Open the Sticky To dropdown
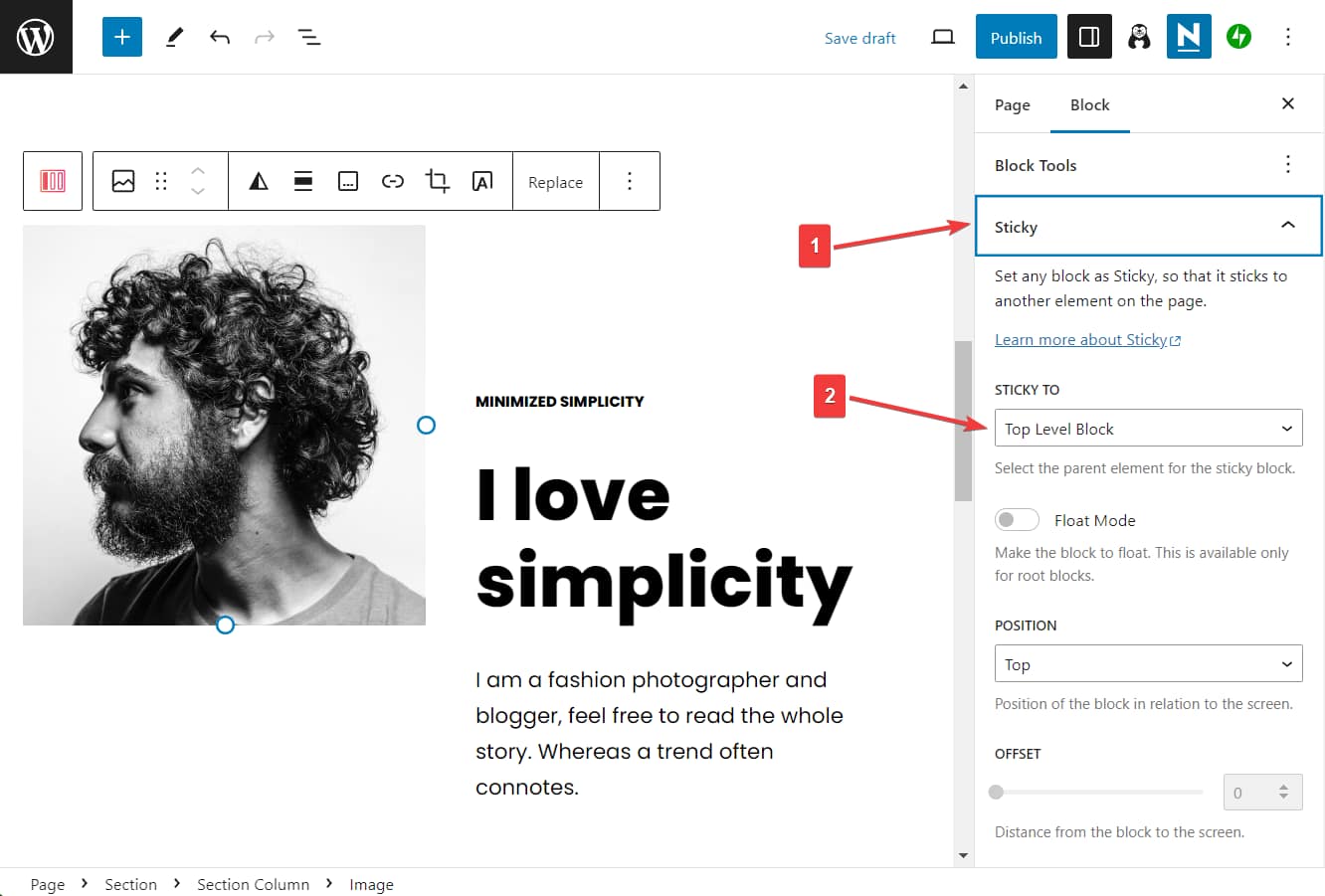 pyautogui.click(x=1148, y=429)
